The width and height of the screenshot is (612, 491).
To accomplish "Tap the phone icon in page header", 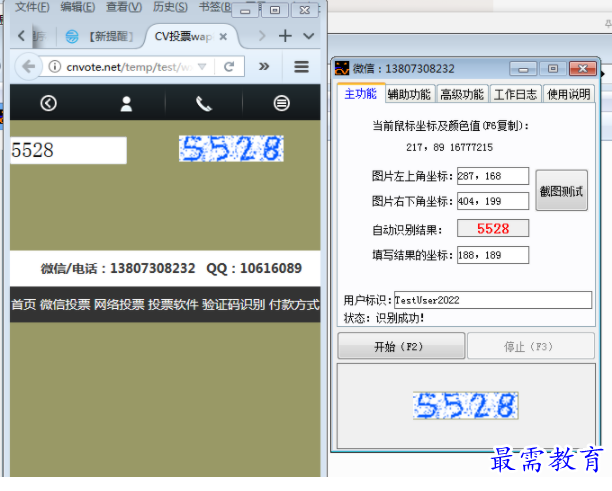I will coord(204,104).
